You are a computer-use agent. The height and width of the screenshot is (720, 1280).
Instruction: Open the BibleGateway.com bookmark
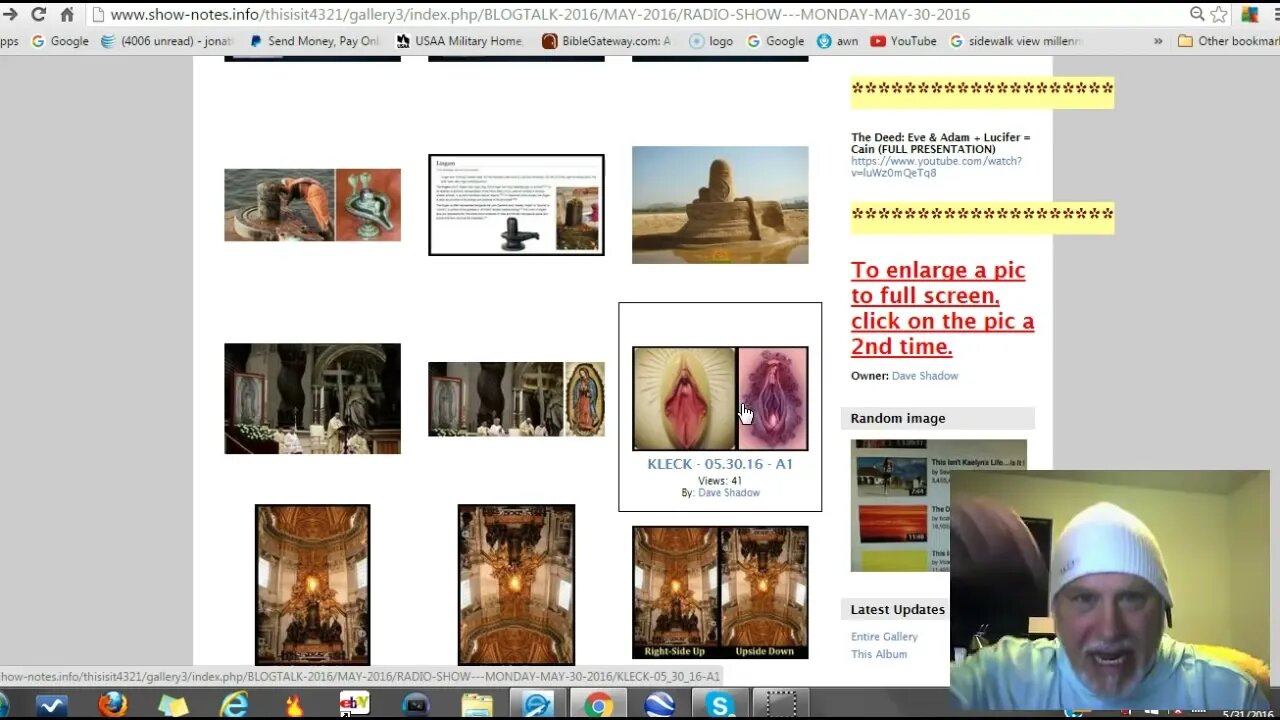click(607, 41)
